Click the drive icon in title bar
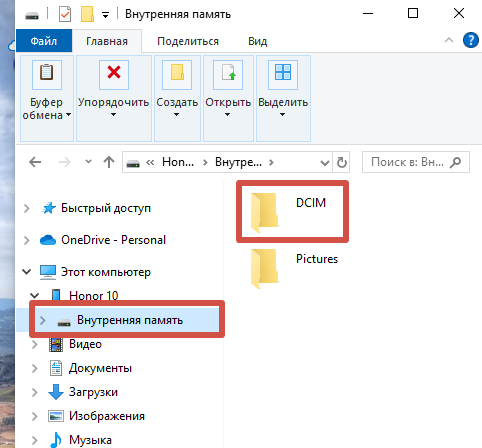The width and height of the screenshot is (482, 448). tap(32, 16)
